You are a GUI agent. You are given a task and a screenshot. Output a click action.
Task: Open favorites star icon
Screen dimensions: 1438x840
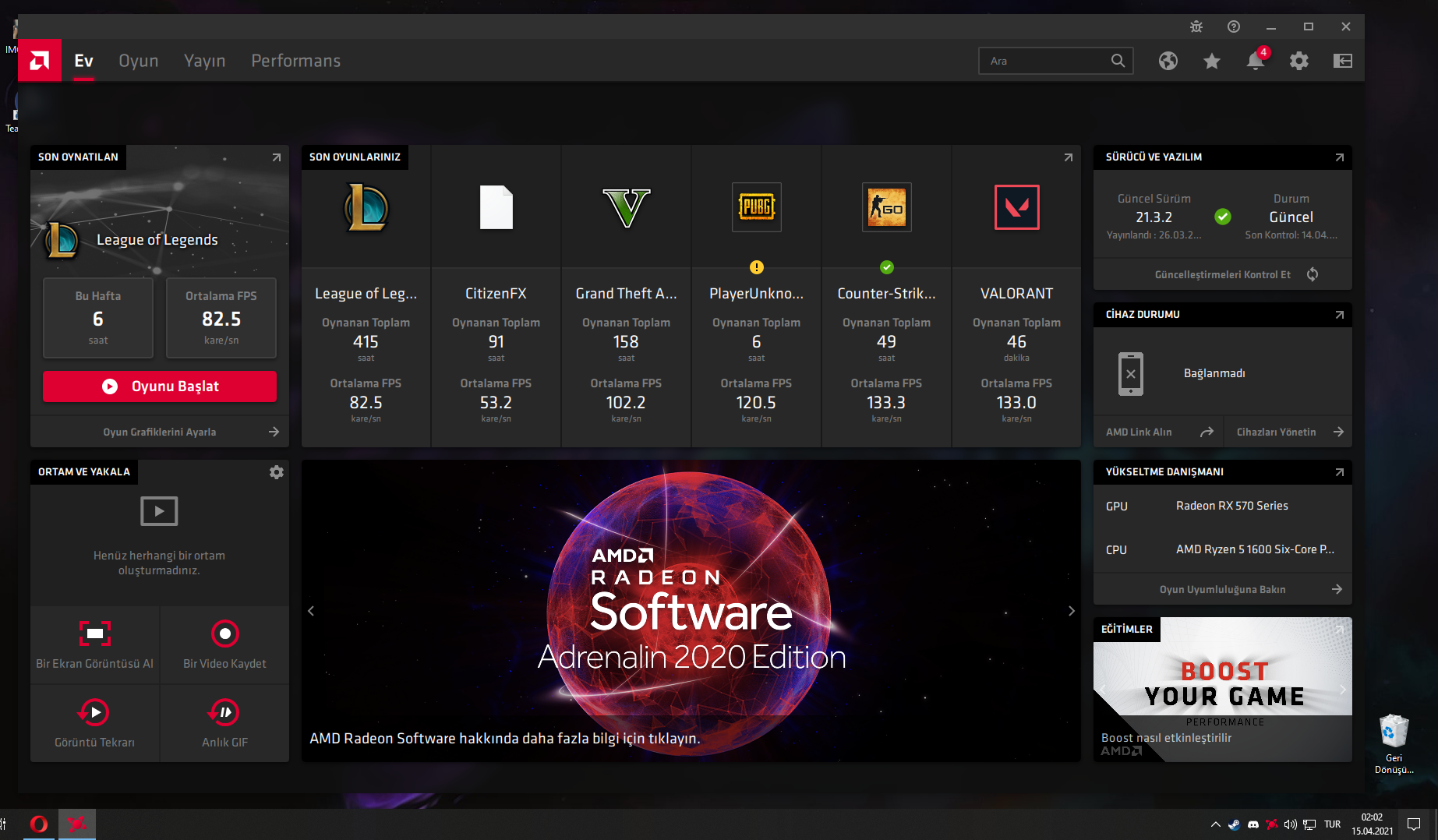1212,61
